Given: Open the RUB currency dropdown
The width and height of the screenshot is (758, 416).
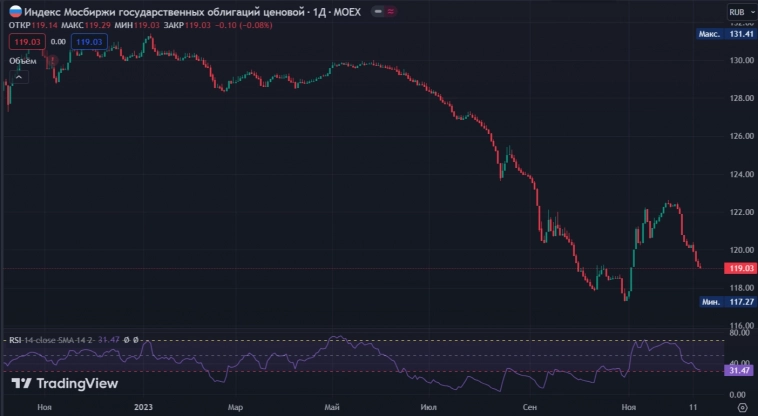Looking at the screenshot, I should point(738,11).
